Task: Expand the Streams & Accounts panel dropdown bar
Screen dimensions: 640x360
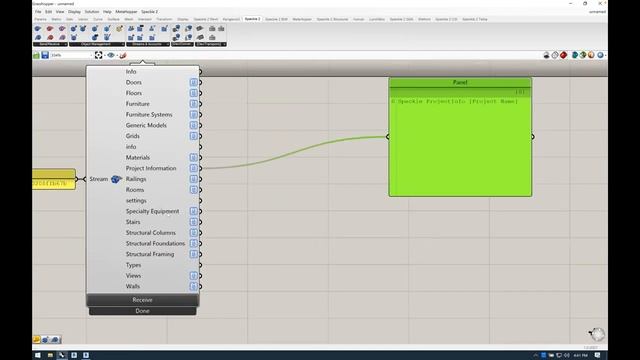Action: 148,44
